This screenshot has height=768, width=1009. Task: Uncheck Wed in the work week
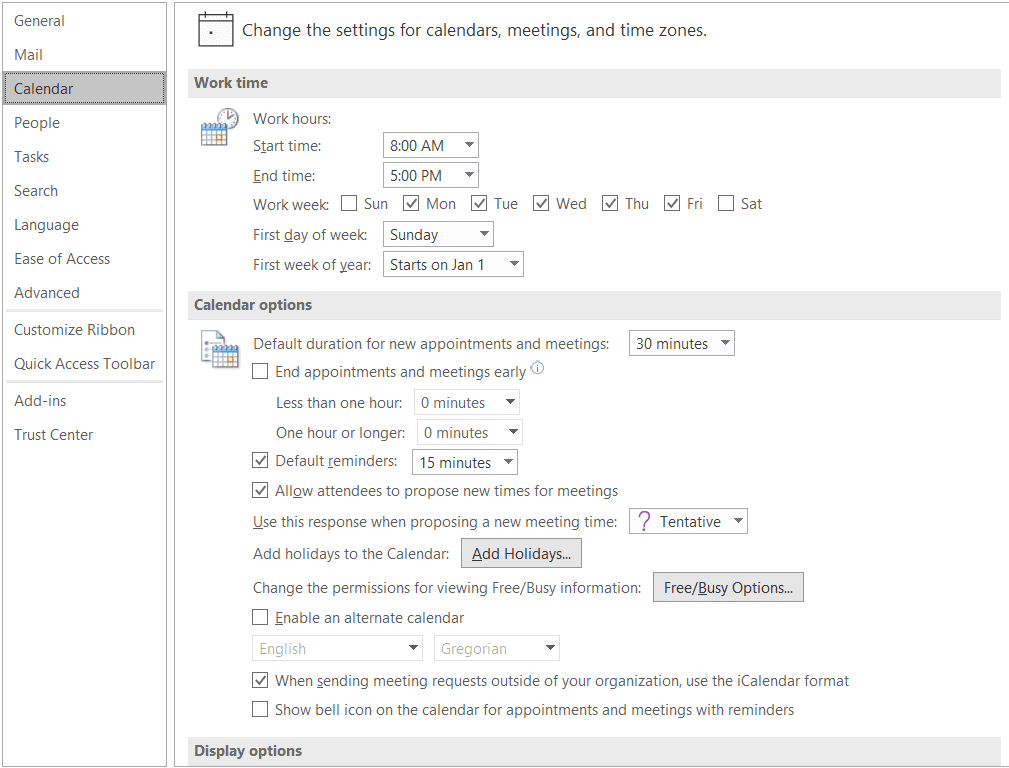(x=541, y=203)
